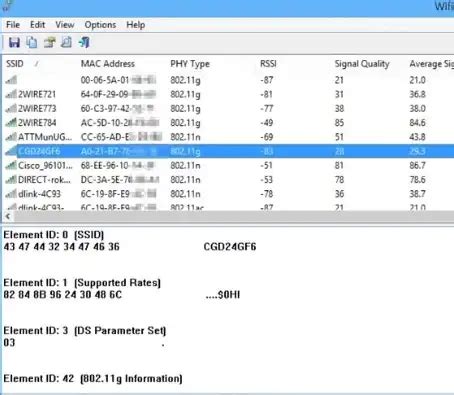Click the 802.11g cell in 2WIRE784 row
The width and height of the screenshot is (454, 395).
[185, 123]
